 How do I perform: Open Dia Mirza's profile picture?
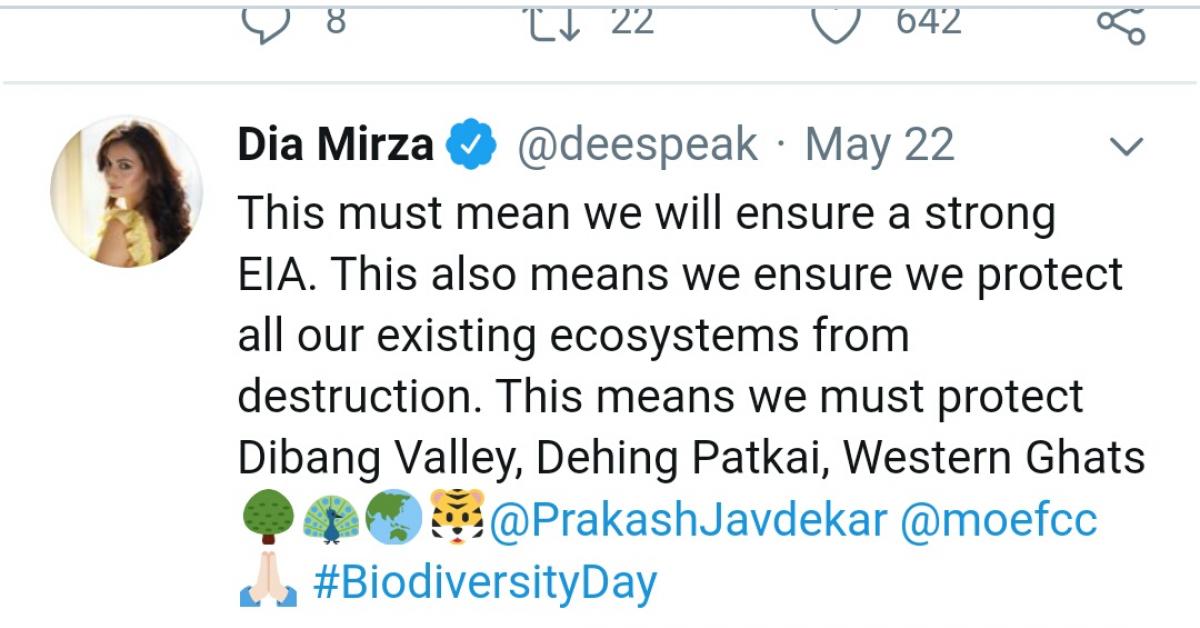coord(126,190)
